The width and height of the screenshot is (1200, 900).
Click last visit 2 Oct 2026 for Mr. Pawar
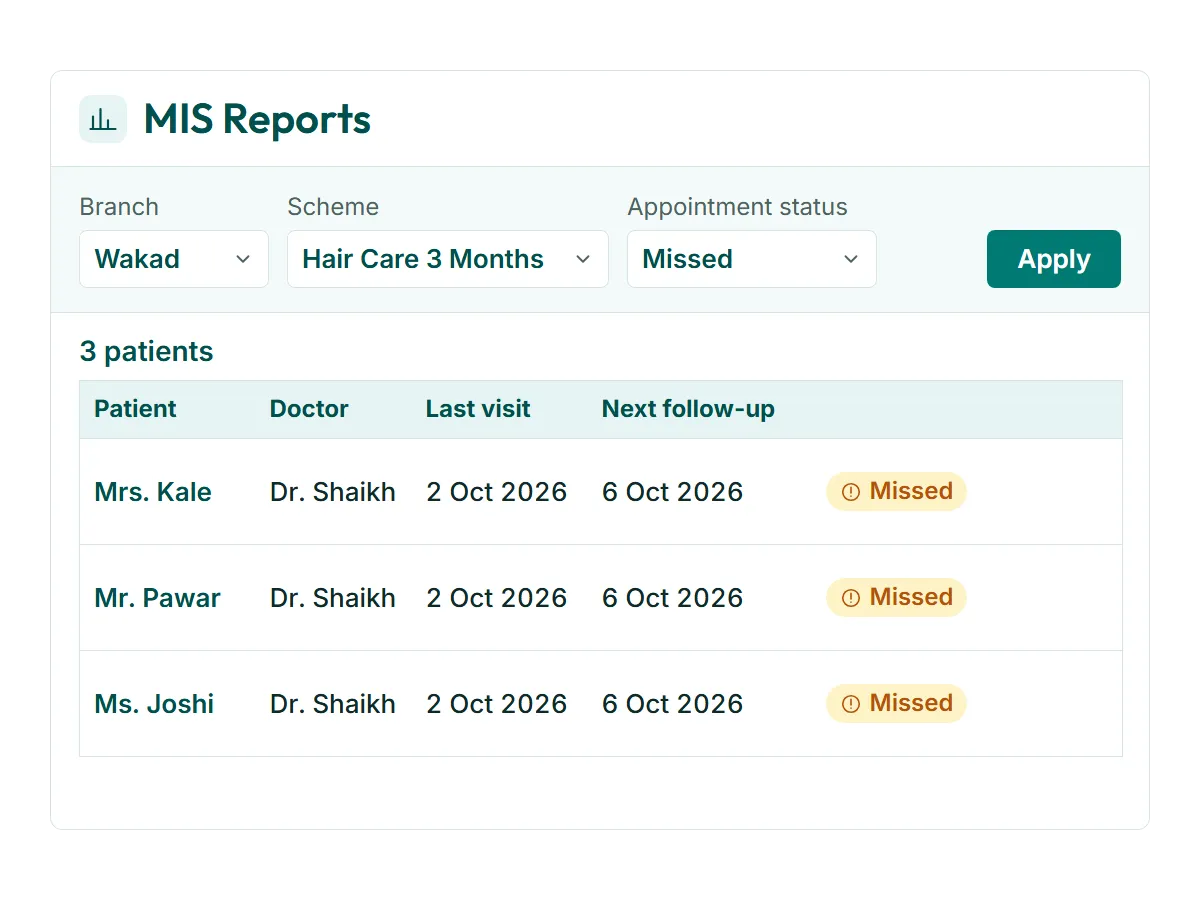(x=497, y=598)
